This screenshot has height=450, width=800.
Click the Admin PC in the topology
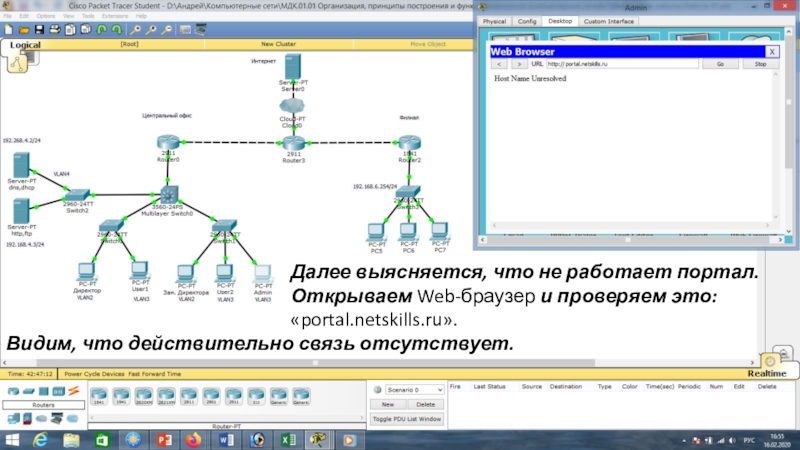click(263, 274)
